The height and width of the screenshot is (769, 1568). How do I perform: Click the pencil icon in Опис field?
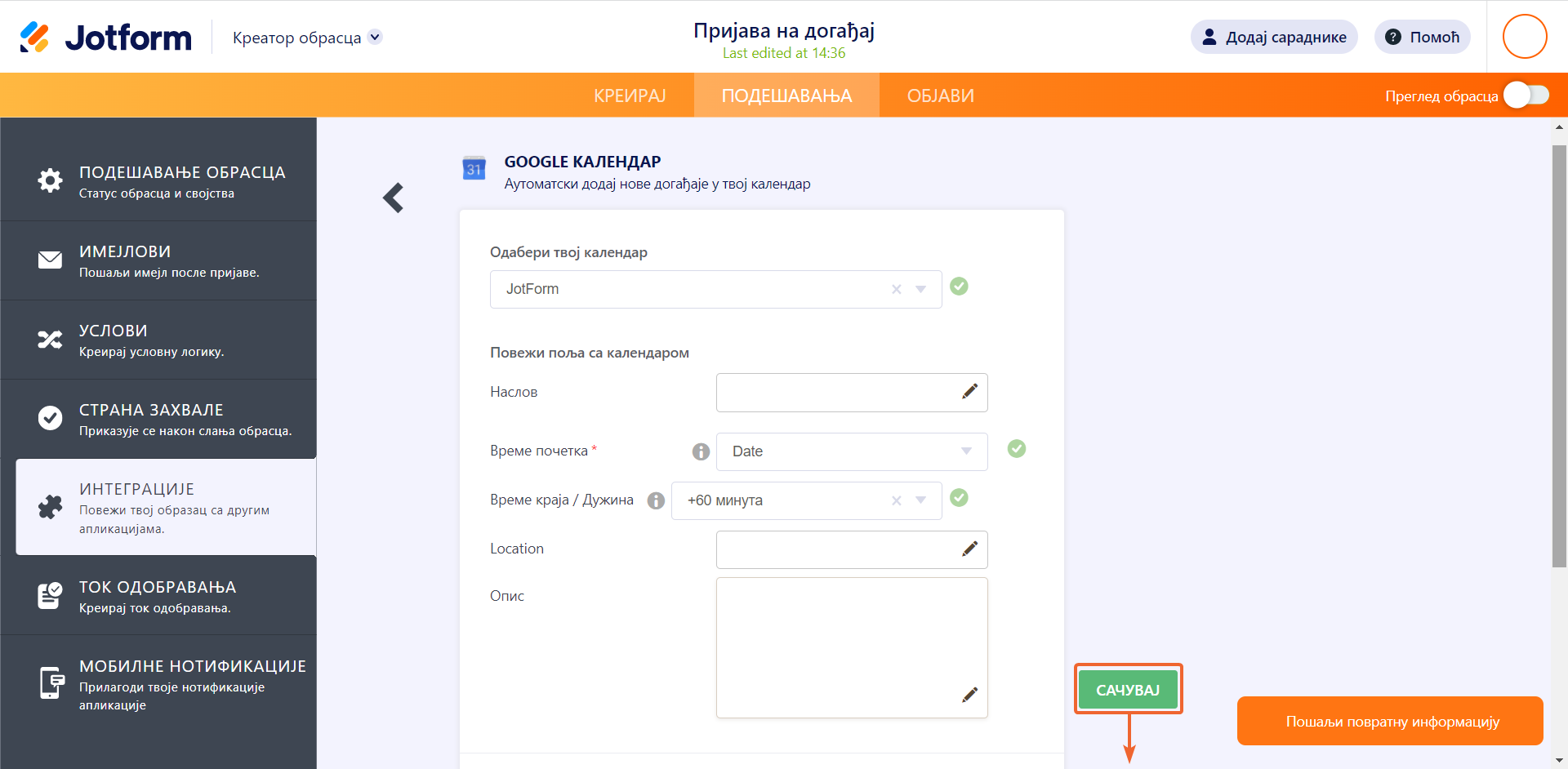(969, 695)
